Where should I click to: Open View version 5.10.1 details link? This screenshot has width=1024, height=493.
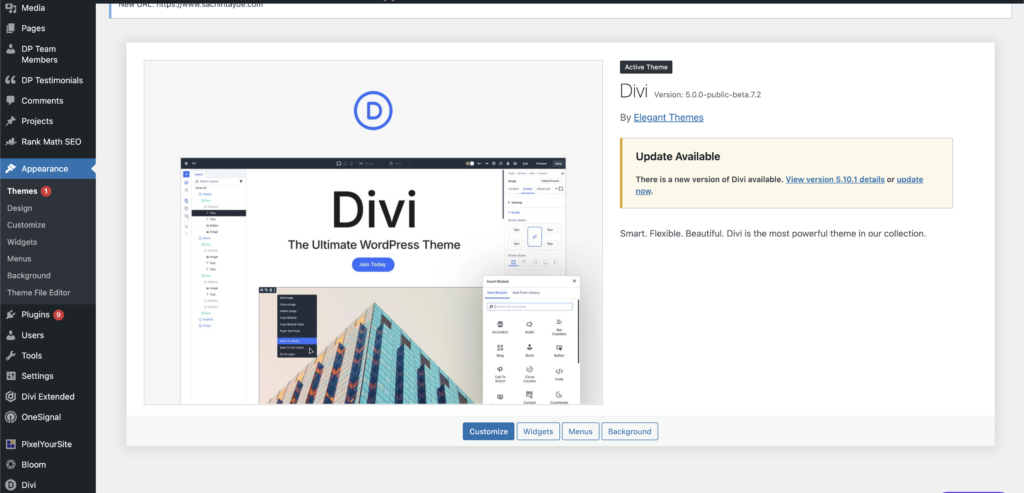[835, 179]
